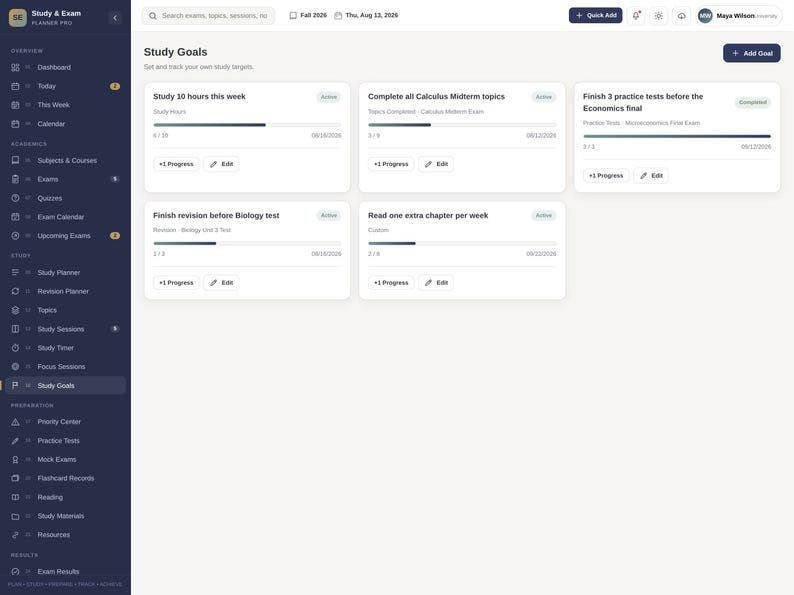
Task: Click the Exams clipboard icon
Action: click(x=15, y=179)
